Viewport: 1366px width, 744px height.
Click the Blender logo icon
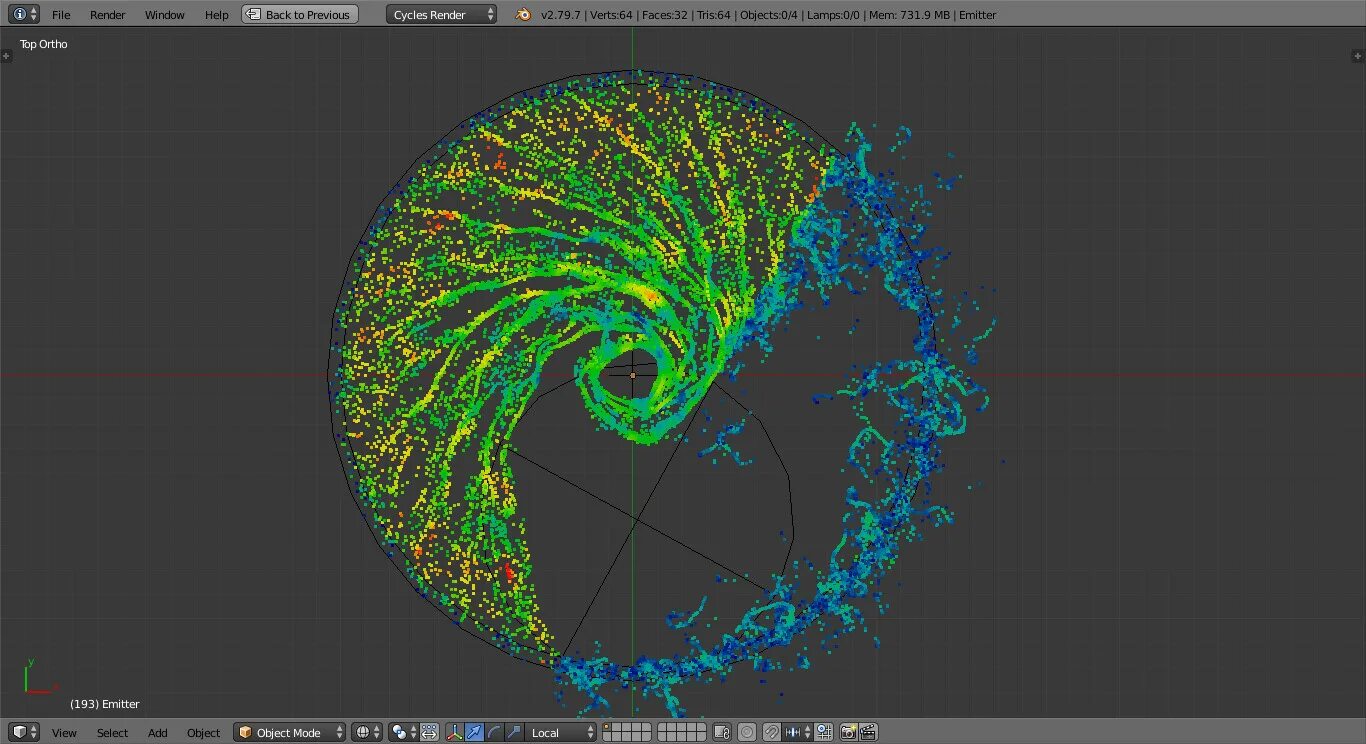pyautogui.click(x=523, y=14)
